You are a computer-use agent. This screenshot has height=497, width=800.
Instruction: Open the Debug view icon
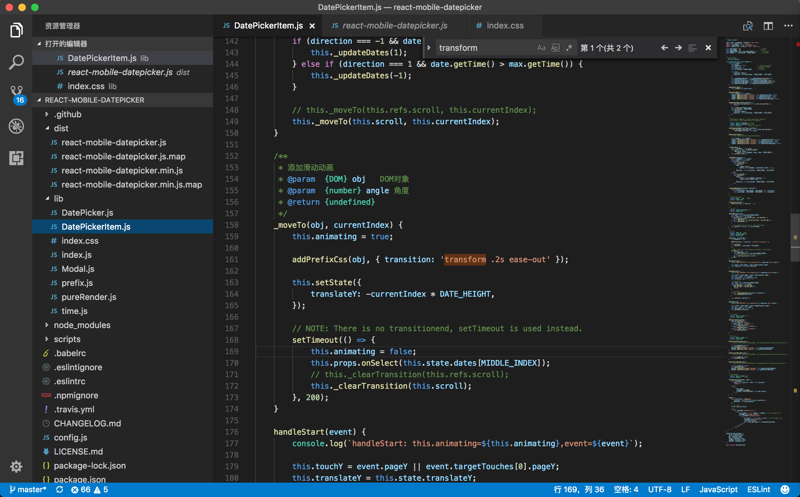coord(16,126)
